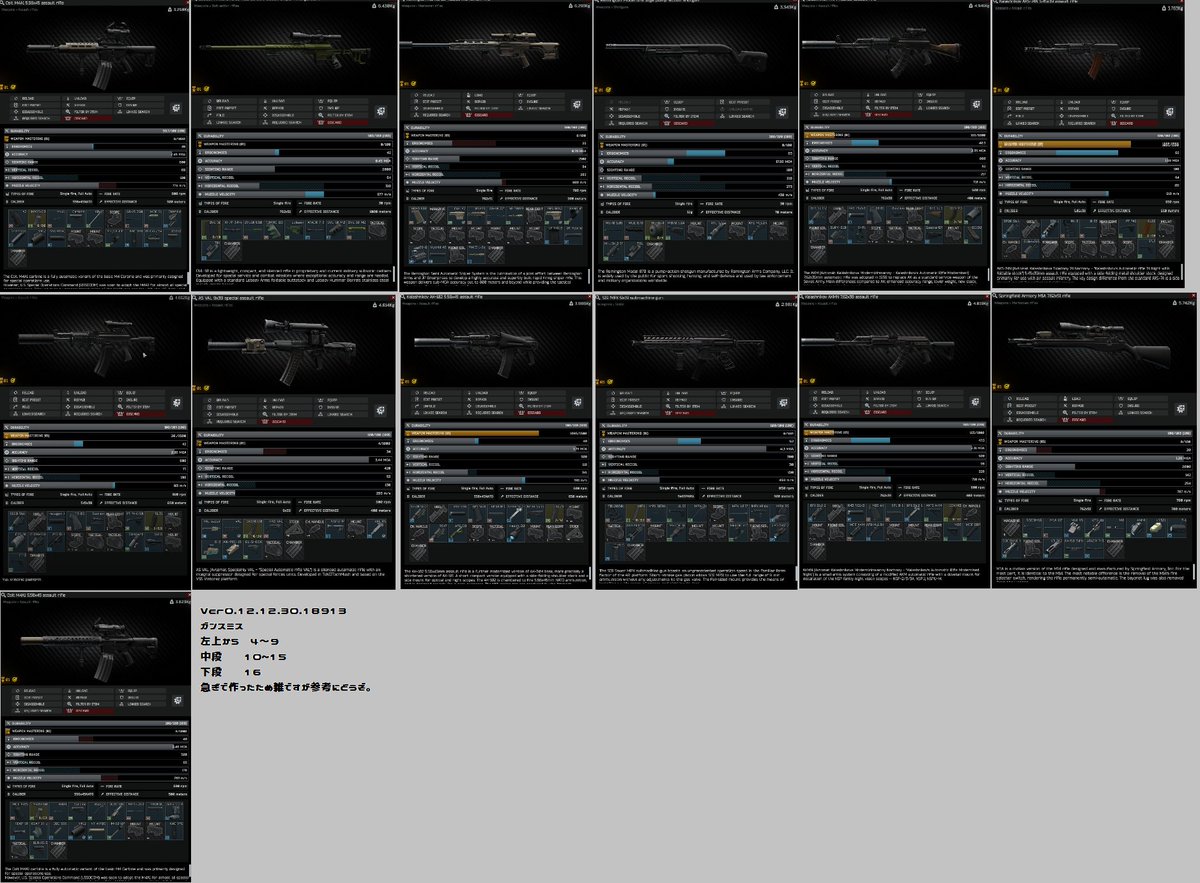Disassemble the Kalashnikov AKMN rifle
Image resolution: width=1200 pixels, height=883 pixels.
(835, 405)
